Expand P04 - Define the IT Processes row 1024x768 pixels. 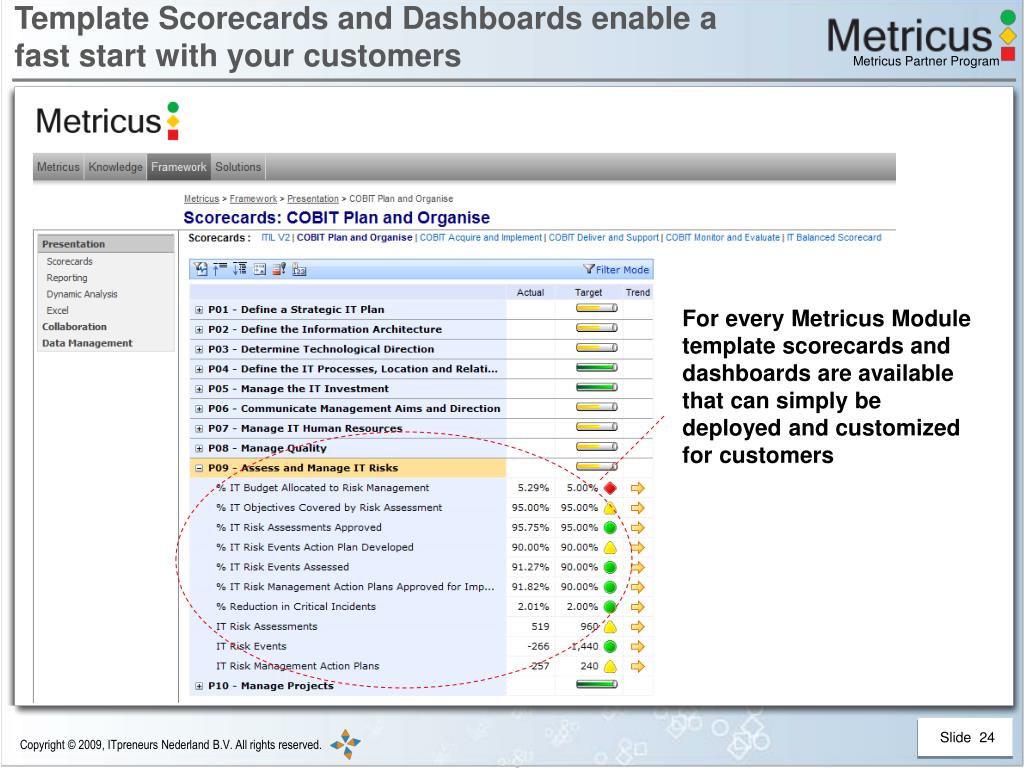click(199, 370)
